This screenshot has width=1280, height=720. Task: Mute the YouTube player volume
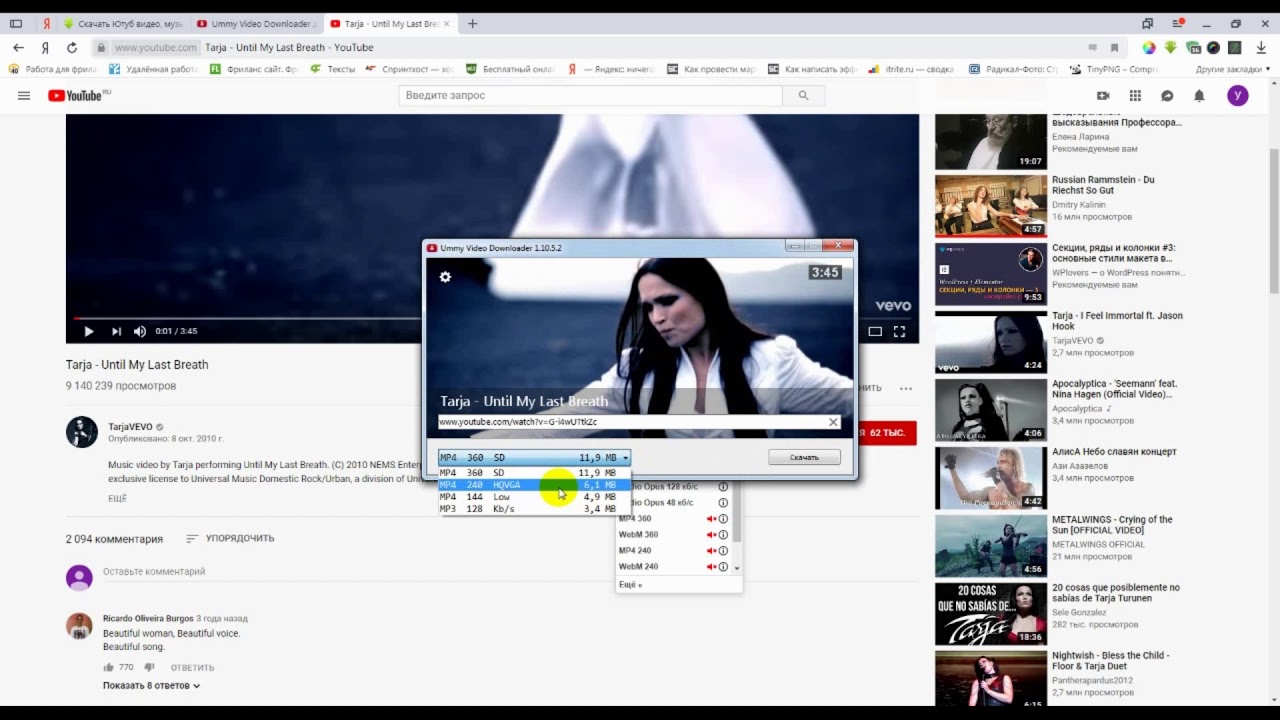click(140, 331)
